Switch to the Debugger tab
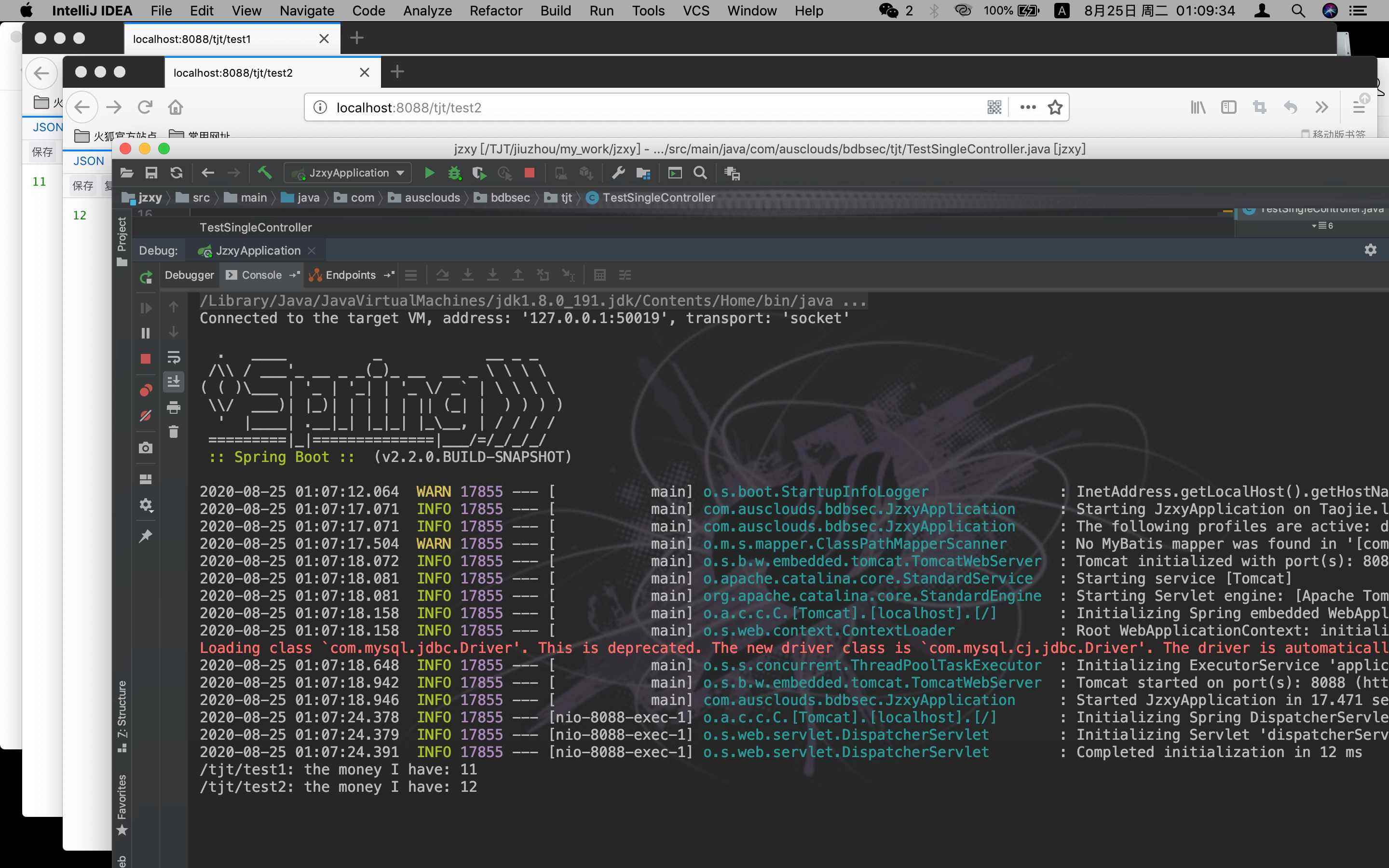1389x868 pixels. 189,275
